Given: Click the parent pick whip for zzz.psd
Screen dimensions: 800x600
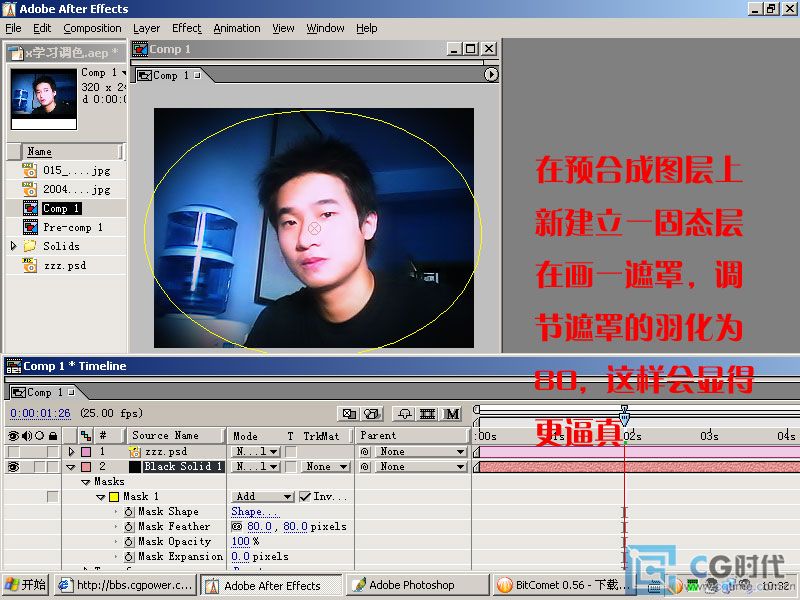Looking at the screenshot, I should 364,452.
